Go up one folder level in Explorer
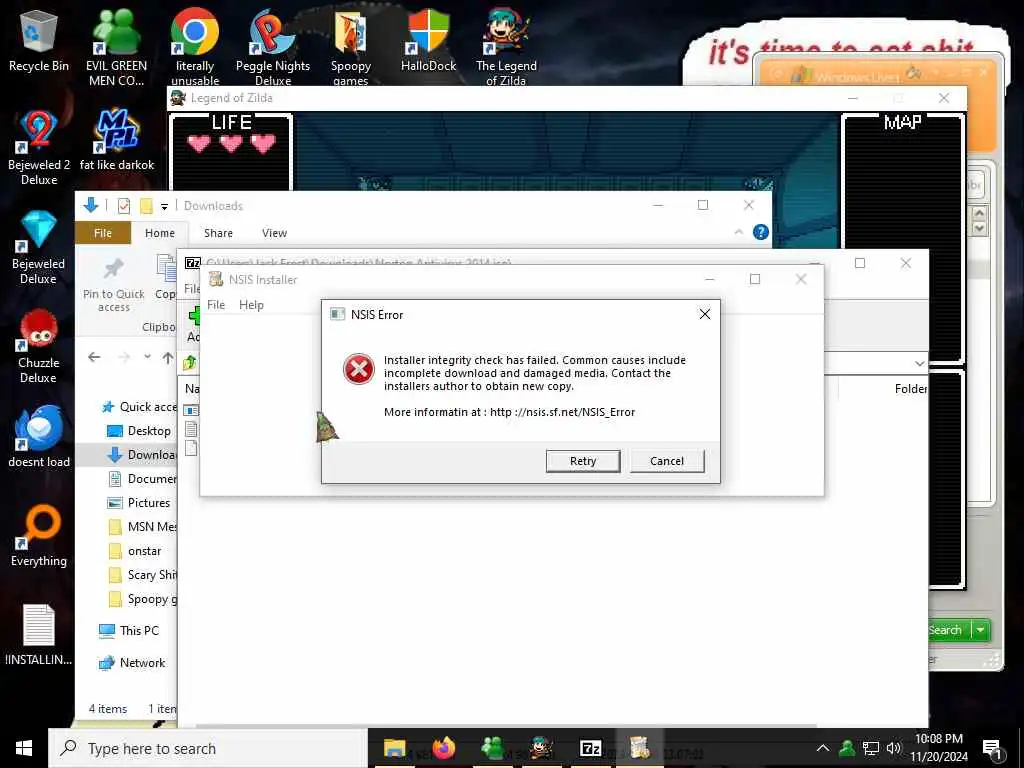The image size is (1024, 768). 168,358
